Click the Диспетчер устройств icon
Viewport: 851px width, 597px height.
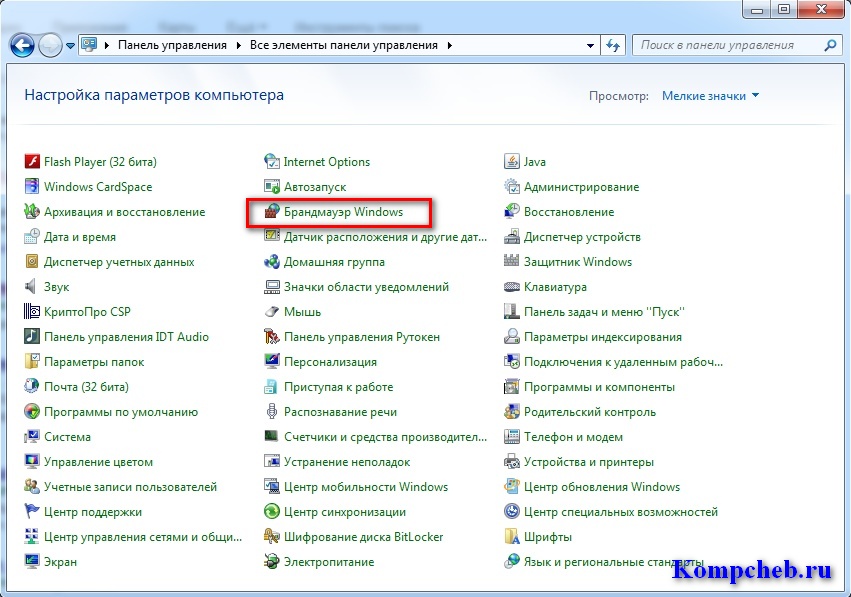(x=512, y=237)
